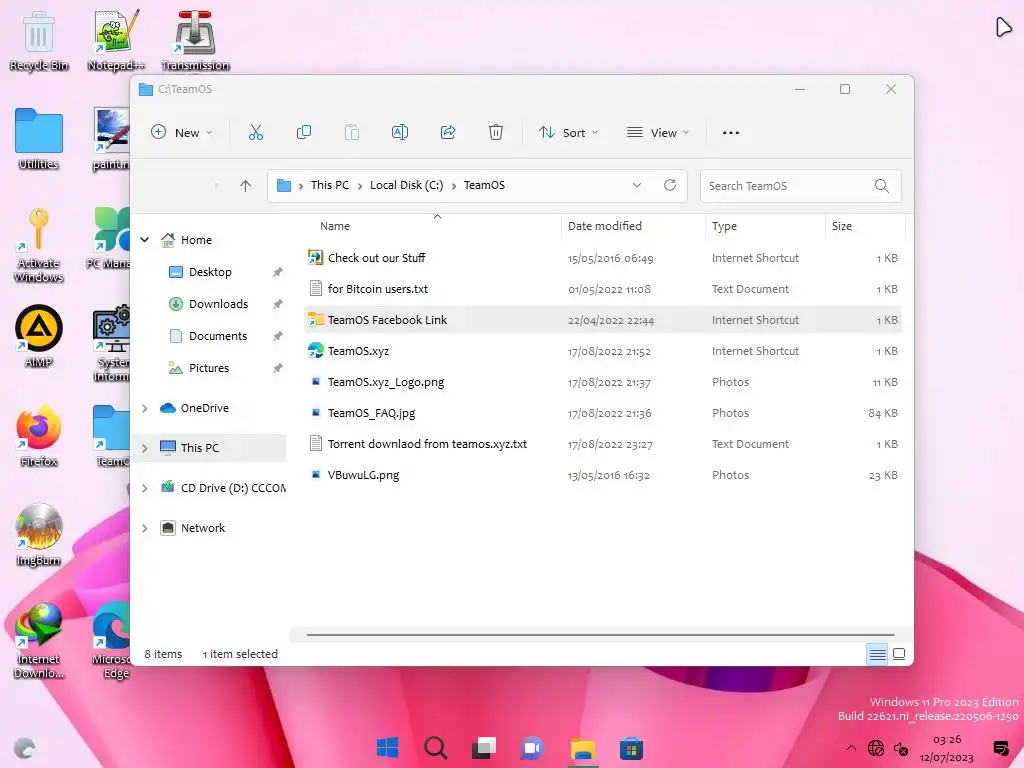Click the ImgBurn desktop icon
Screen dimensions: 1024x768
[x=39, y=535]
